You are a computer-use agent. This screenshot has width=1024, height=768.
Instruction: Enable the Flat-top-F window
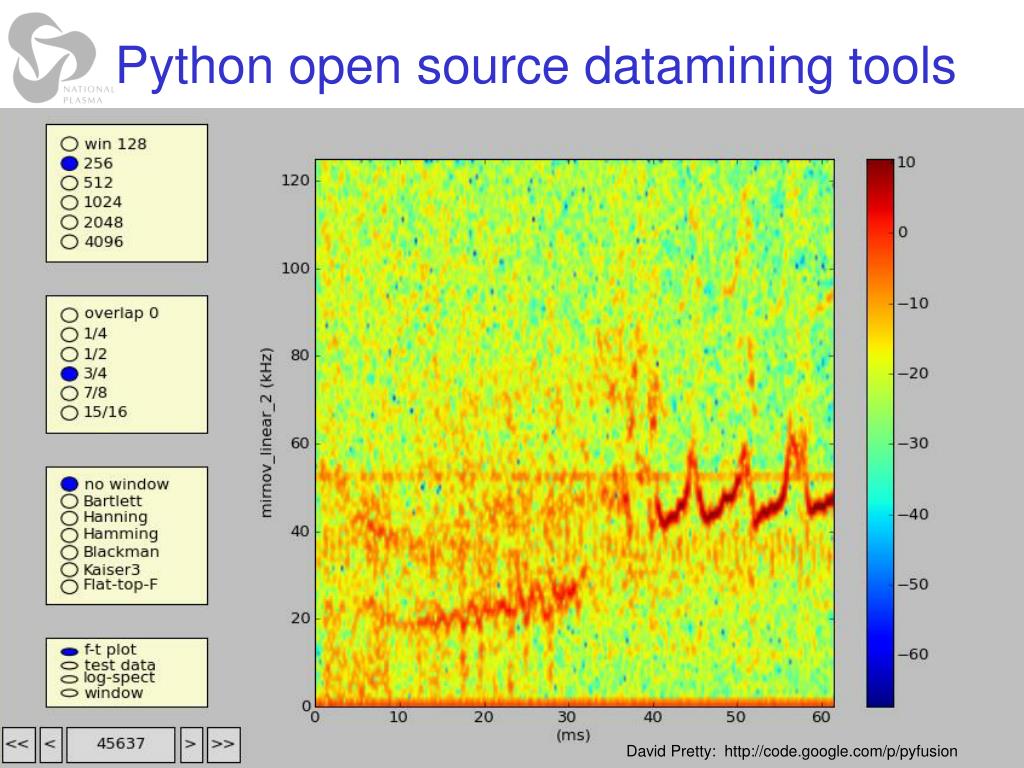pos(69,587)
